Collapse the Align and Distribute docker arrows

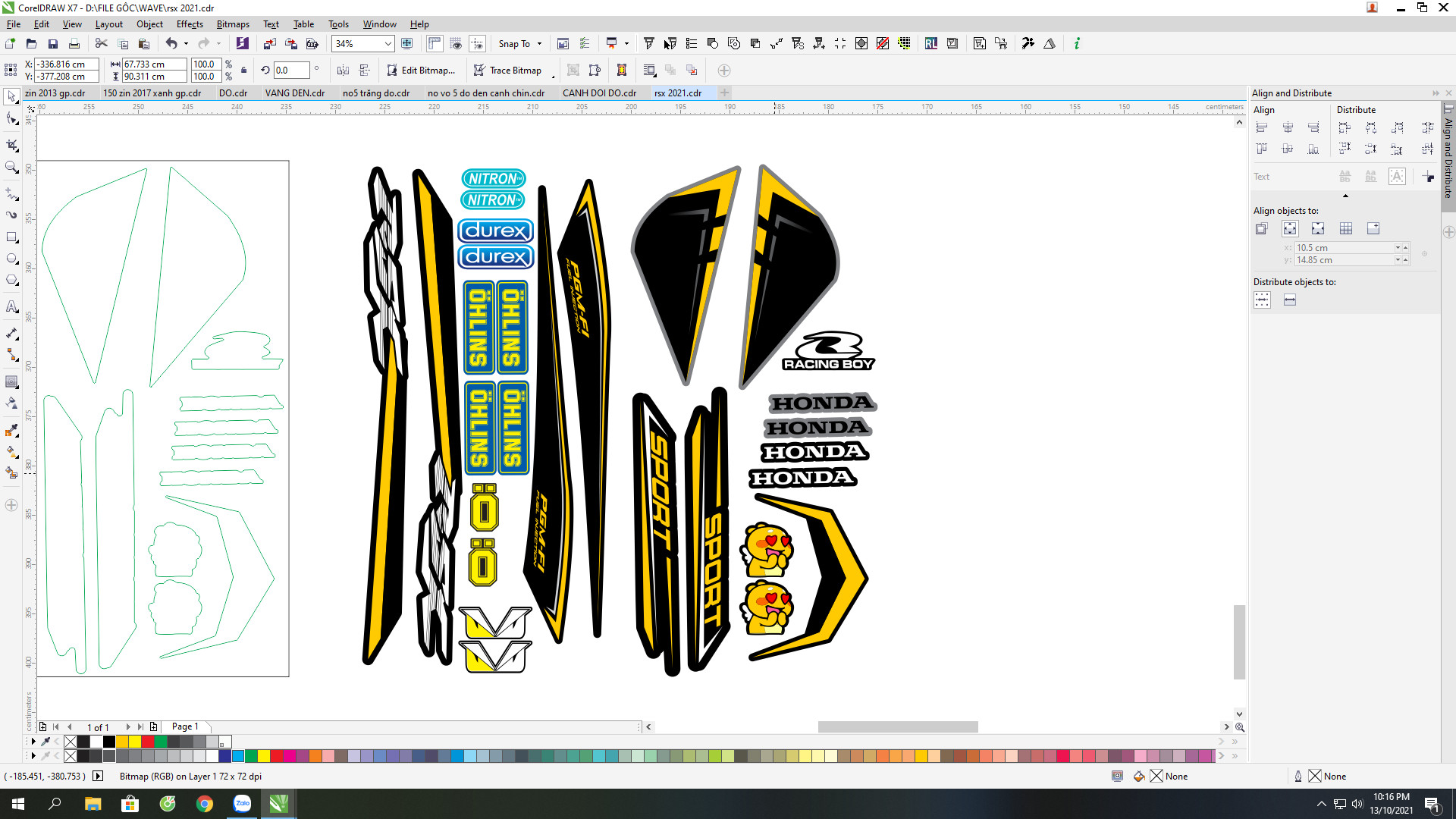(1436, 93)
